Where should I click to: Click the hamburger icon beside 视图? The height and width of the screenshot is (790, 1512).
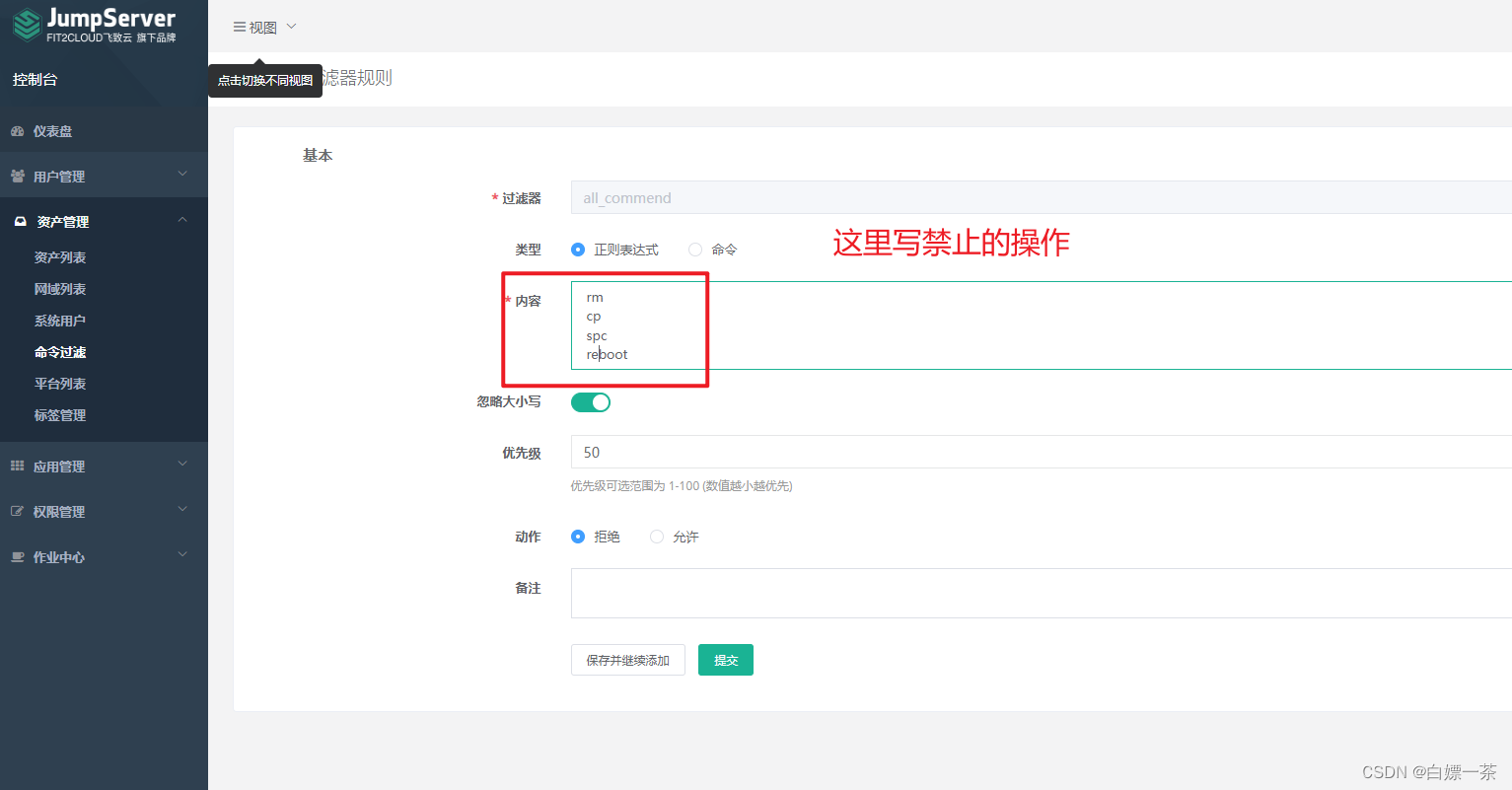pyautogui.click(x=239, y=28)
